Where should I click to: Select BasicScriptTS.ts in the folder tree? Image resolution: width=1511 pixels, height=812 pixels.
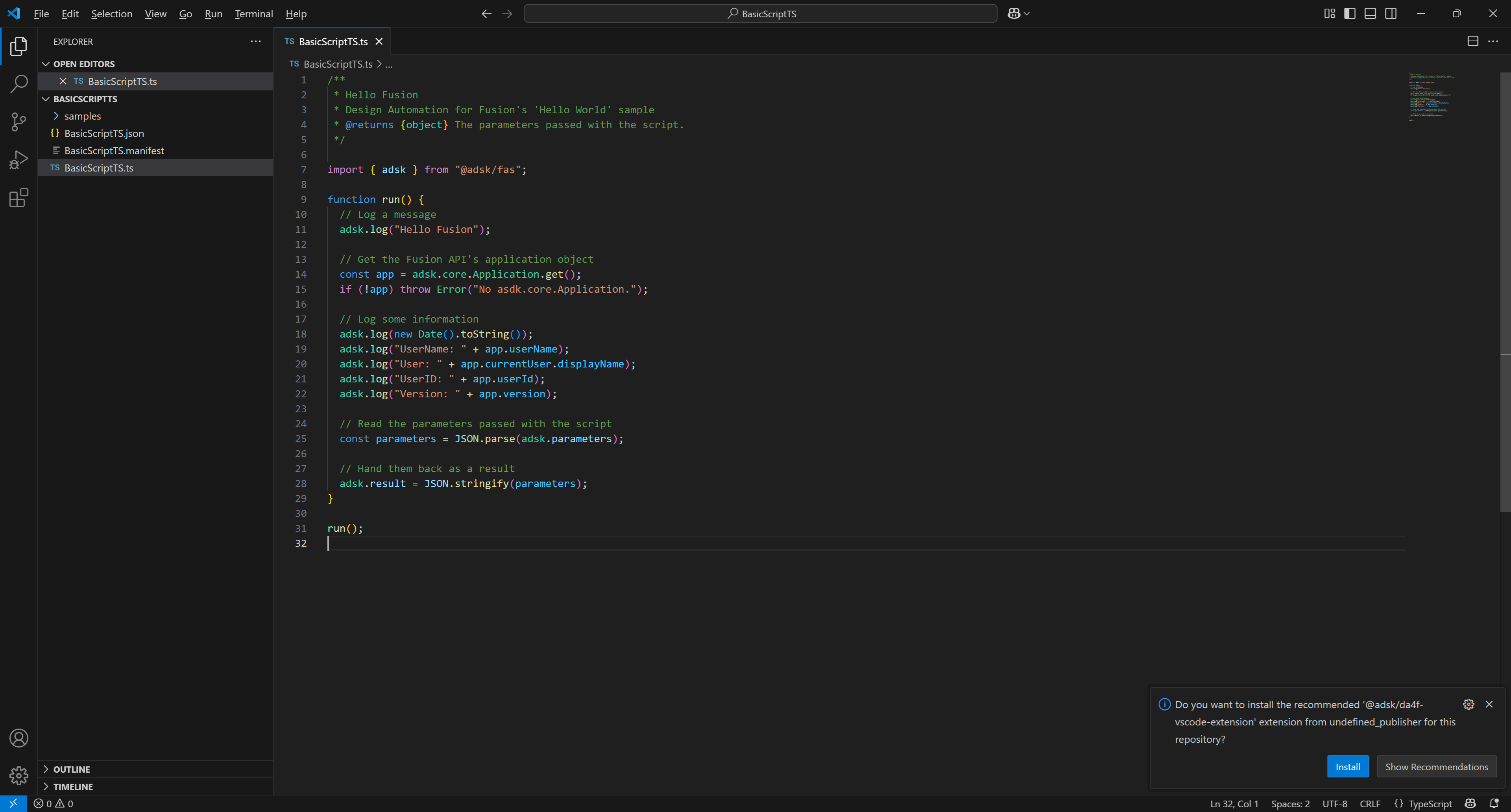point(155,168)
